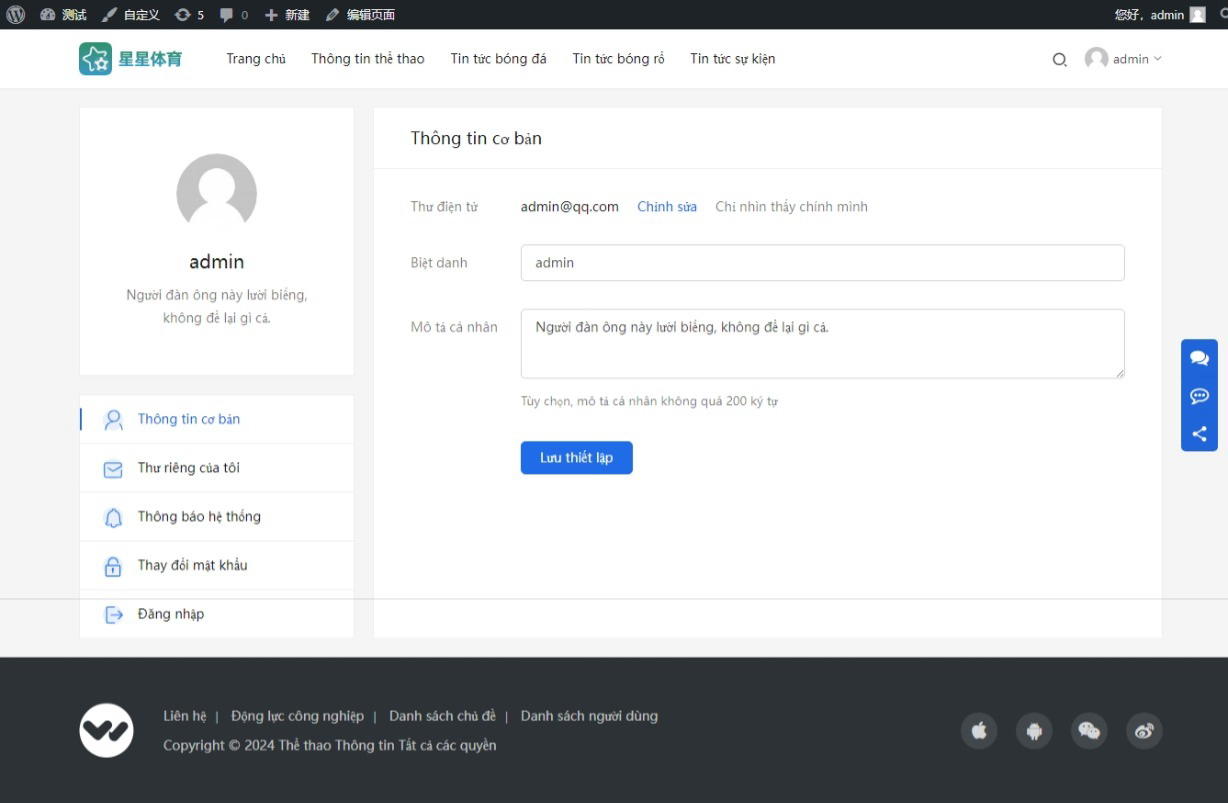Click the large profile avatar
Image resolution: width=1228 pixels, height=803 pixels.
click(x=217, y=194)
